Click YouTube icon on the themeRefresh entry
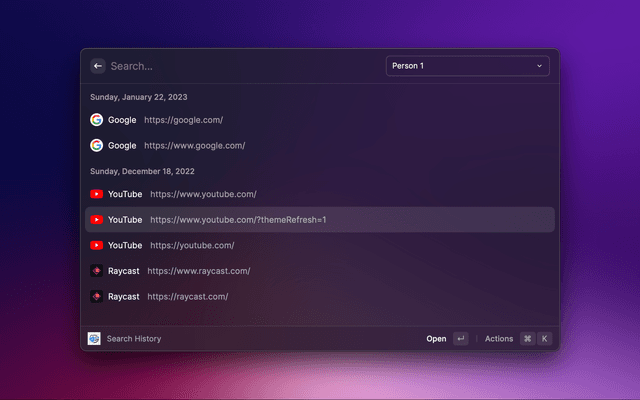 pyautogui.click(x=97, y=220)
